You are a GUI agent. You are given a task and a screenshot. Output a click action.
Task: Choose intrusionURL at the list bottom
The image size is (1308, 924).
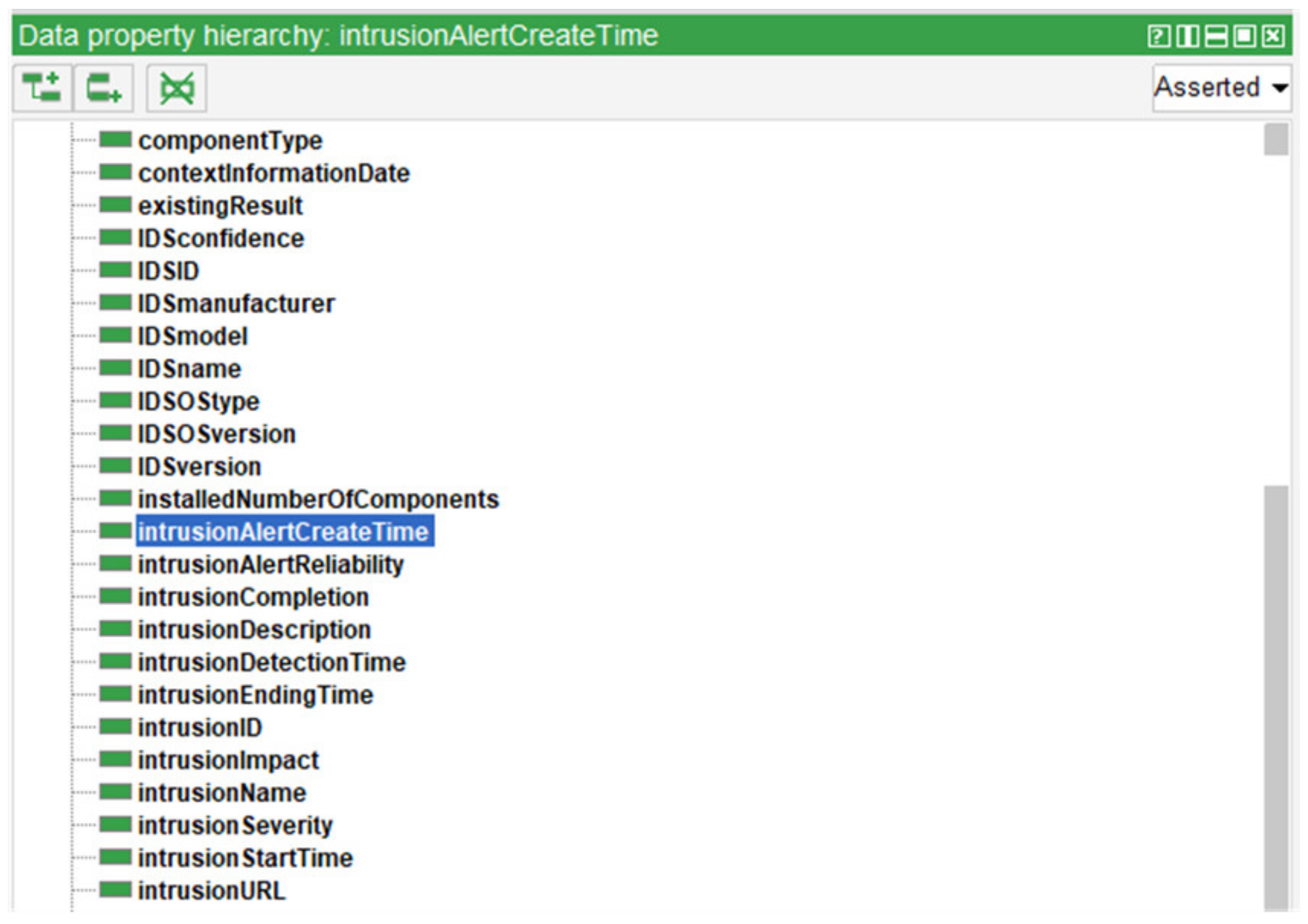click(x=212, y=891)
